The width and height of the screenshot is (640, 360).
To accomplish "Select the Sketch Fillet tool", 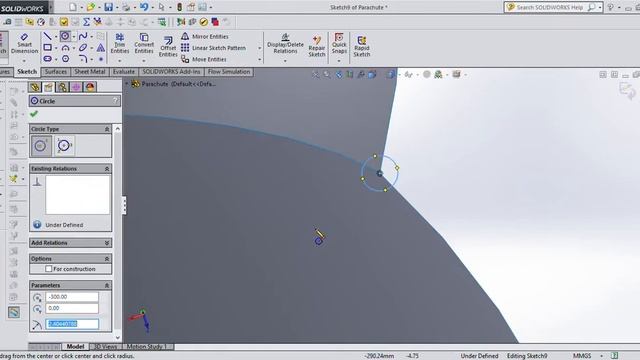I will (x=83, y=59).
